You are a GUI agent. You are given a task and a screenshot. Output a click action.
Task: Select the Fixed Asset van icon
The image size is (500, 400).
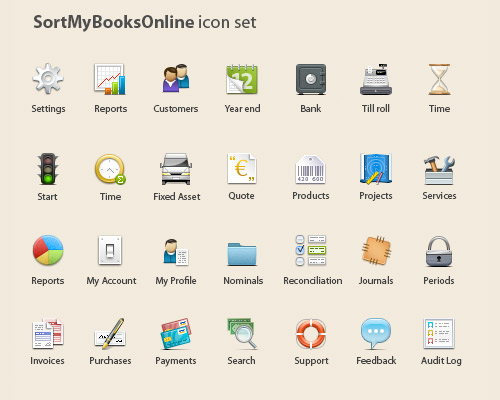176,169
